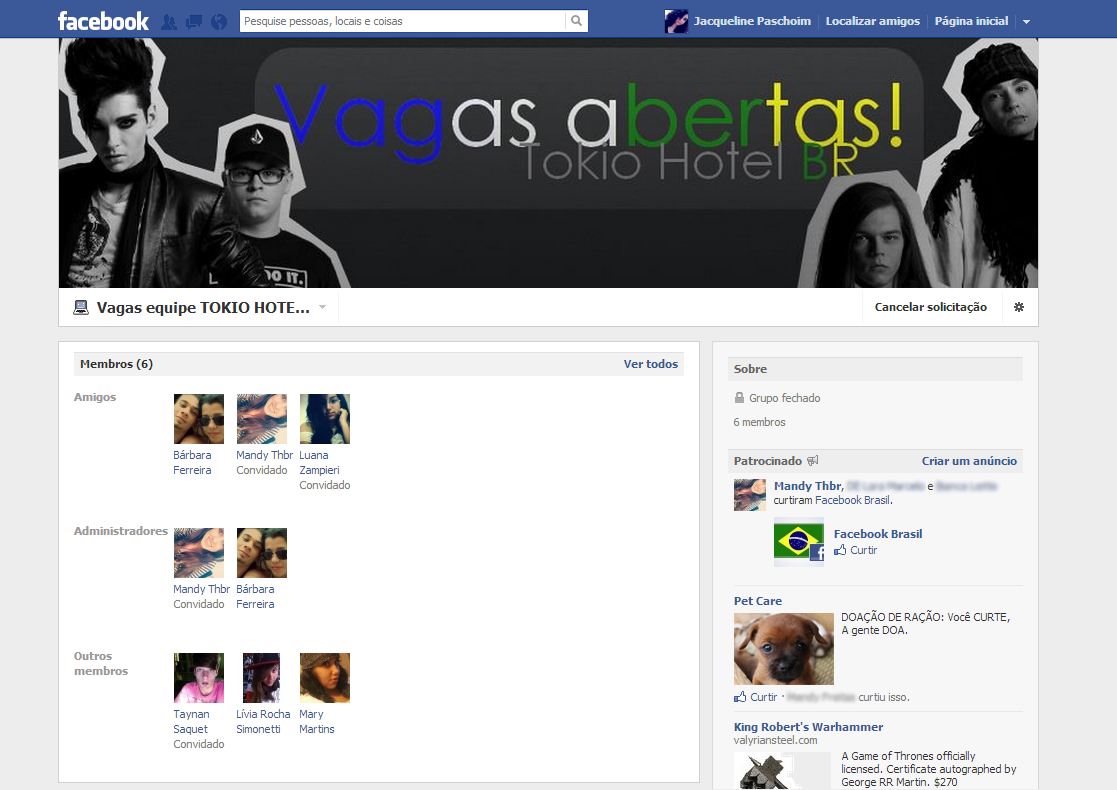Open Taynan Saquet's profile photo

[199, 677]
